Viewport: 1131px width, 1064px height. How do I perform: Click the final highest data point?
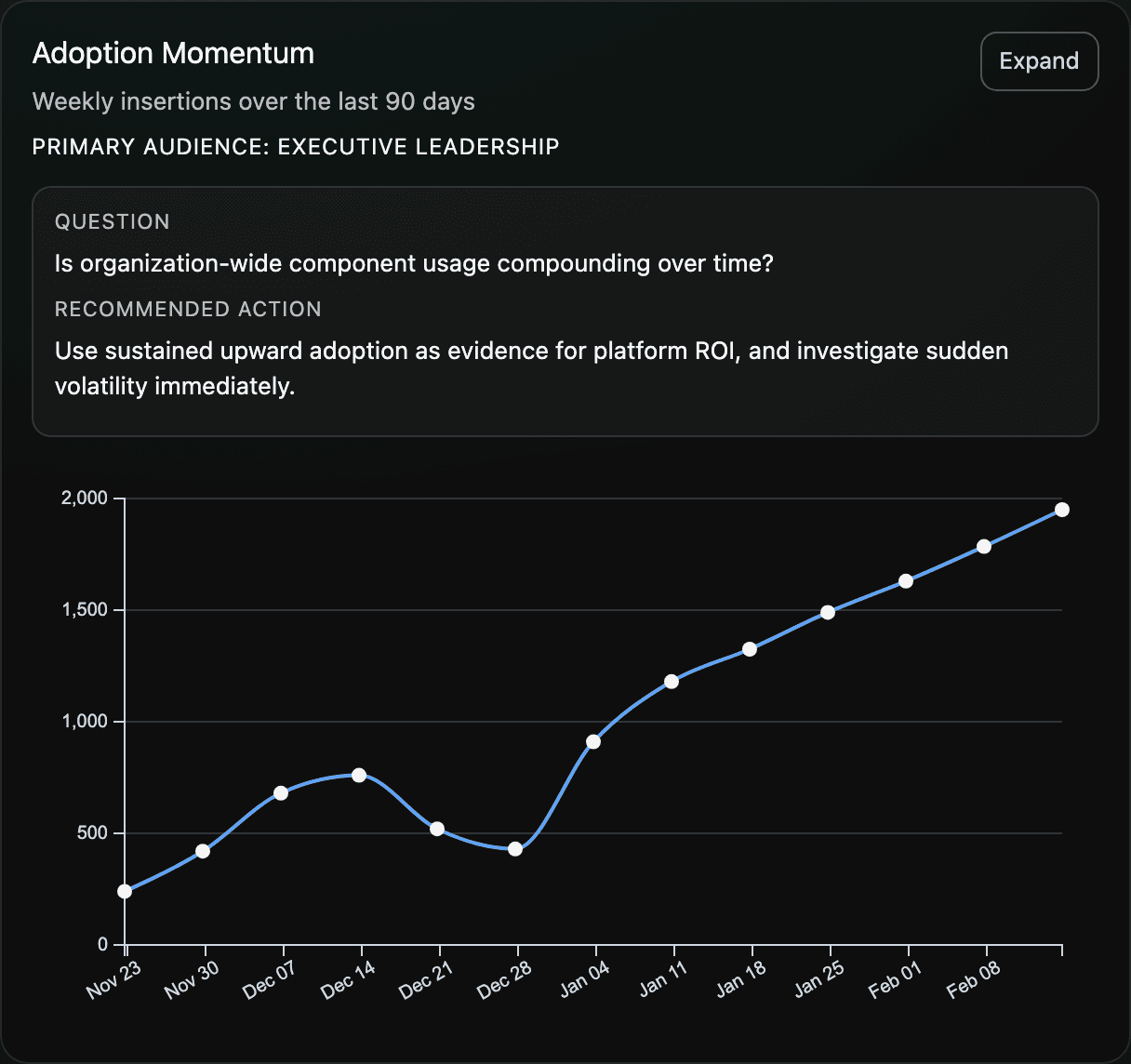[1062, 509]
